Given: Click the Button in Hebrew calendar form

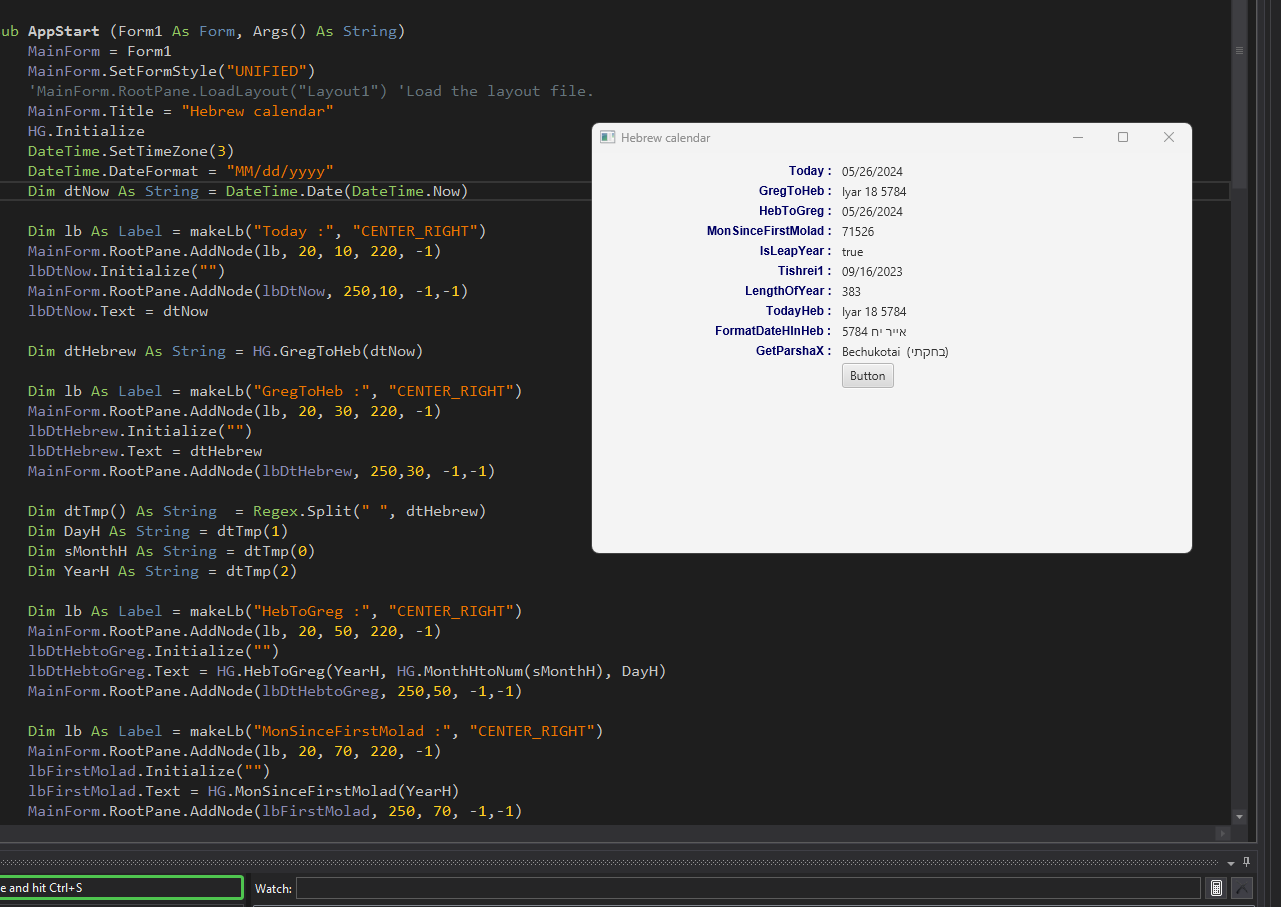Looking at the screenshot, I should 868,376.
